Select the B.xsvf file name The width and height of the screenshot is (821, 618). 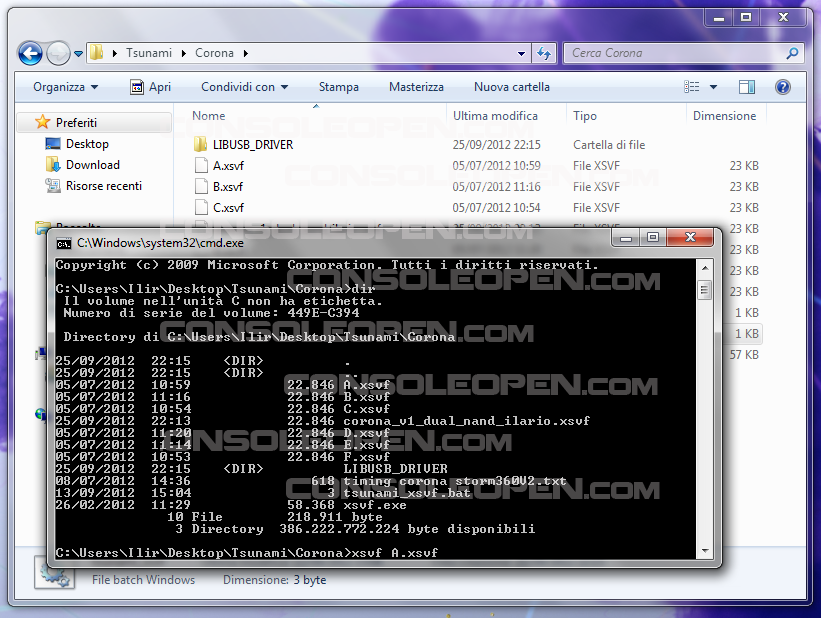tap(228, 186)
